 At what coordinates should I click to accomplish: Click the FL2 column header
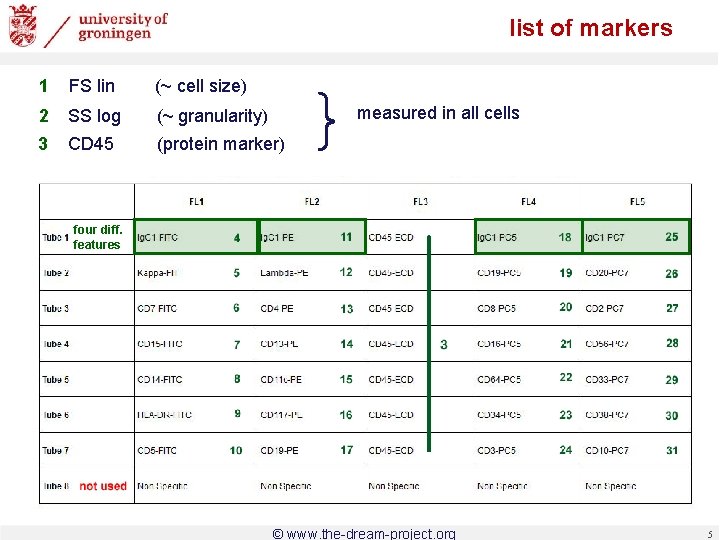click(312, 202)
